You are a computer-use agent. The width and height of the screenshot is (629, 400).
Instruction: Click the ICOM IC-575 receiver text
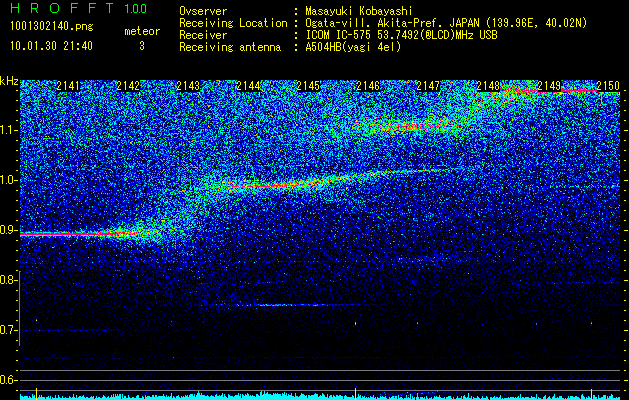tap(401, 35)
